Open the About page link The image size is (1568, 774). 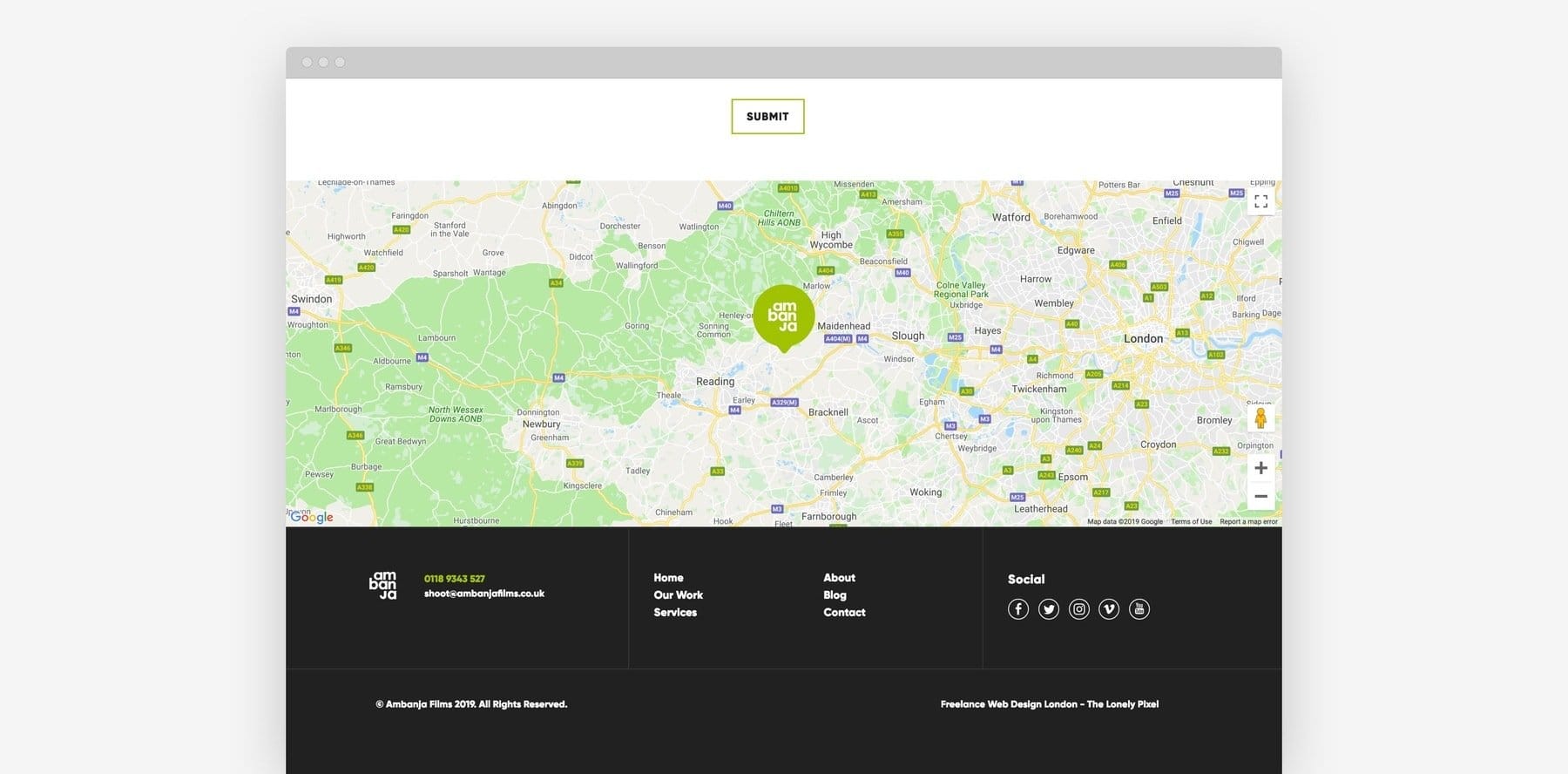[839, 578]
